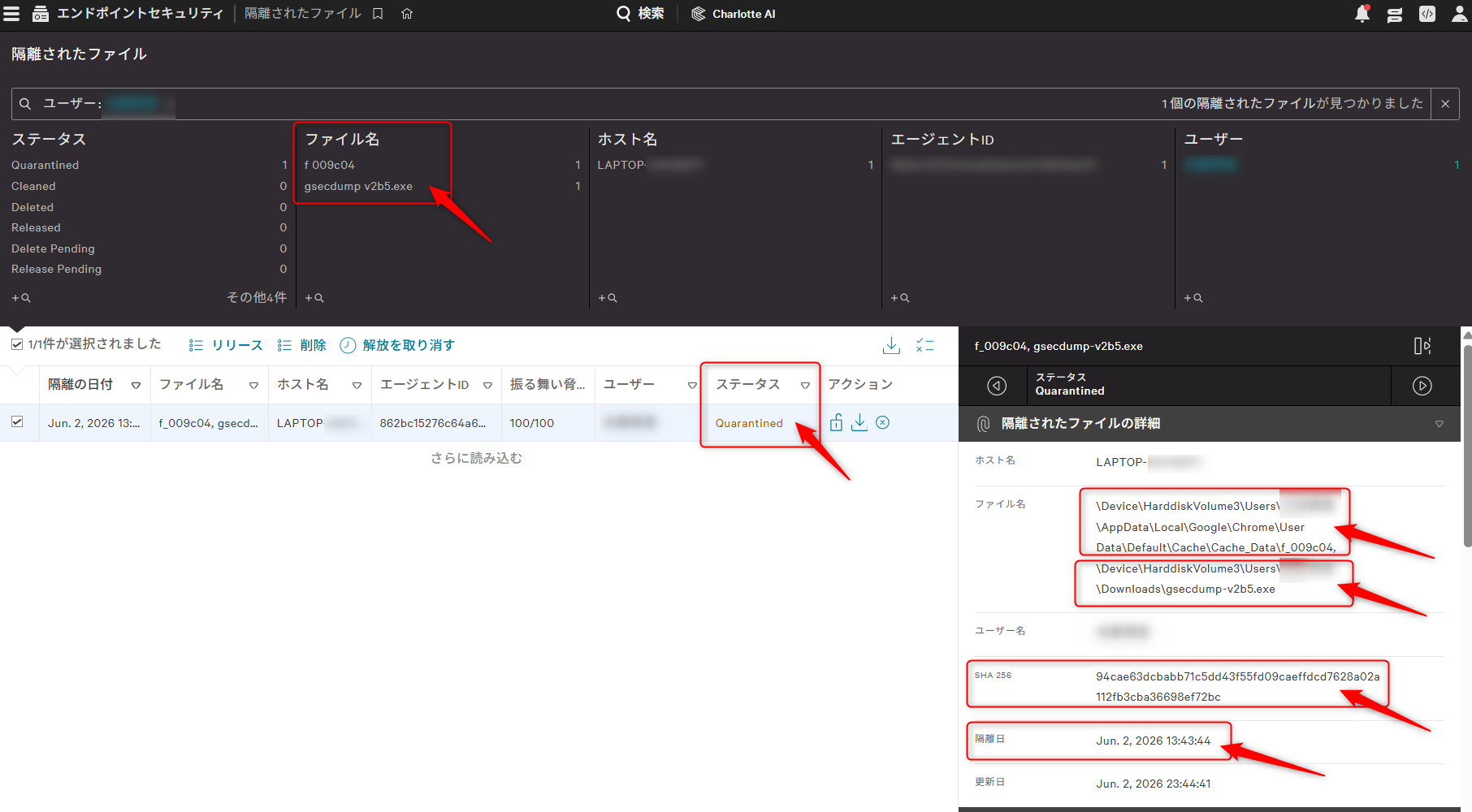Click load more (さらに読み込む)
The image size is (1472, 812).
pos(476,458)
